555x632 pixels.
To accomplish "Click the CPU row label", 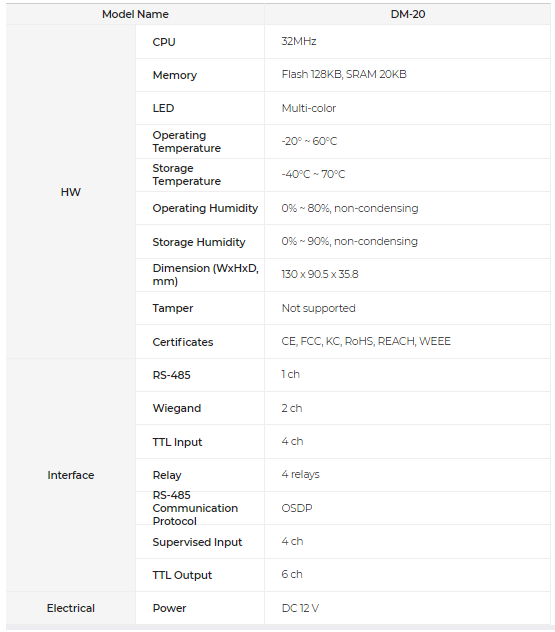I will (x=164, y=42).
